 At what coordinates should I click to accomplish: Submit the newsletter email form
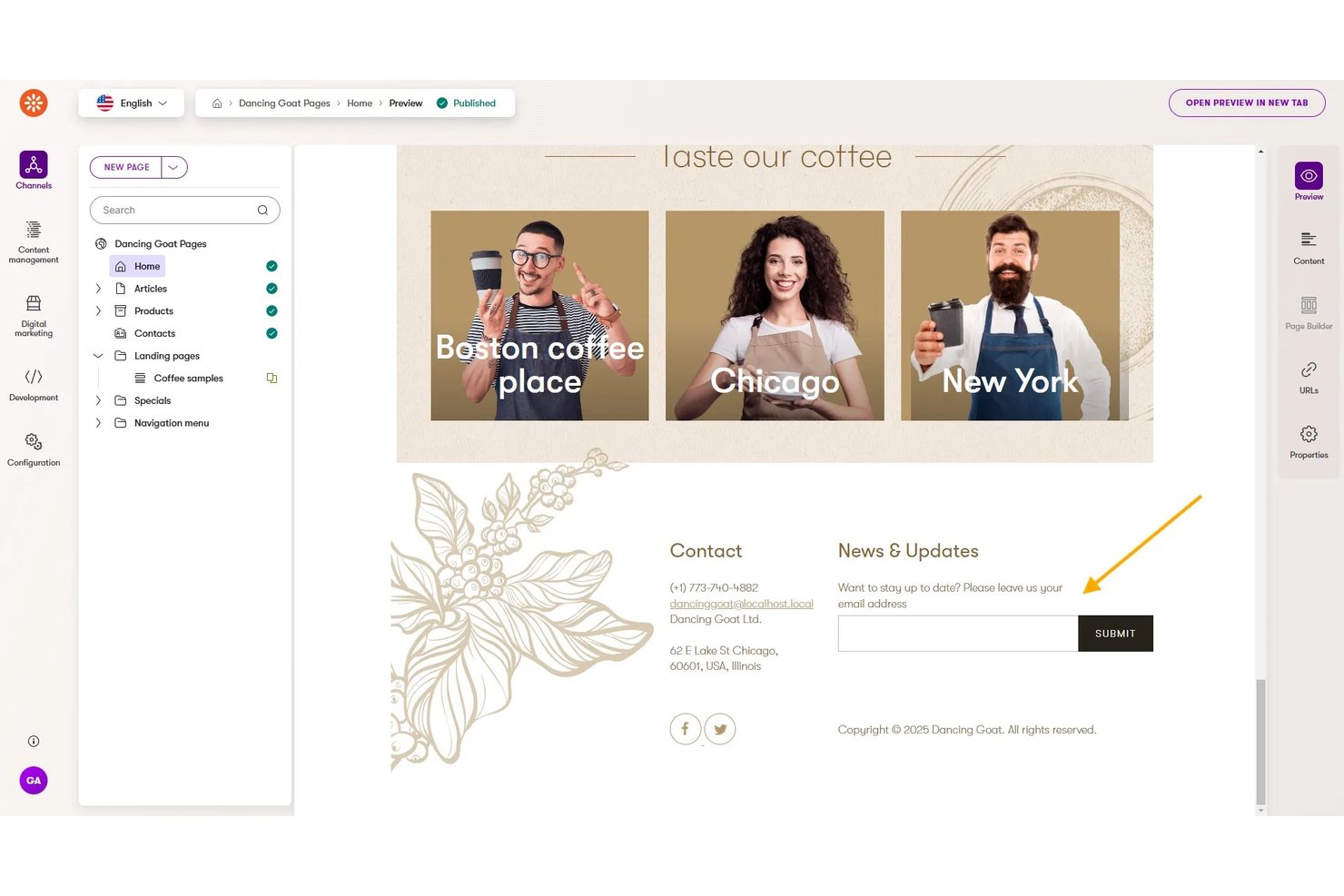pyautogui.click(x=1115, y=634)
